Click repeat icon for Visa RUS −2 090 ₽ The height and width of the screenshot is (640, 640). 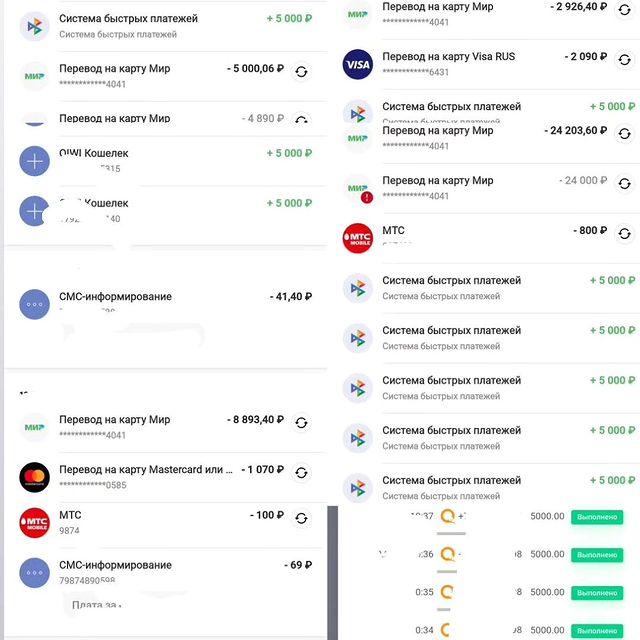[x=624, y=60]
